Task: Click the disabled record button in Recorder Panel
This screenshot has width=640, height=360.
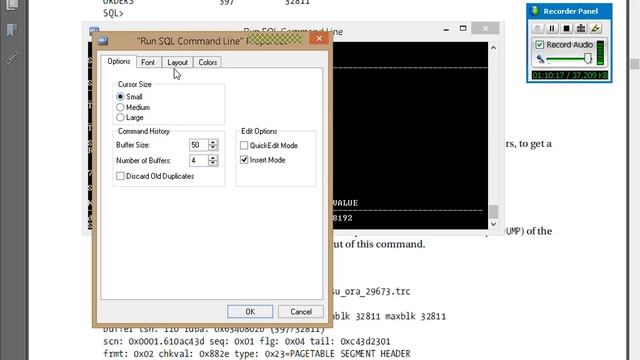Action: pyautogui.click(x=538, y=28)
